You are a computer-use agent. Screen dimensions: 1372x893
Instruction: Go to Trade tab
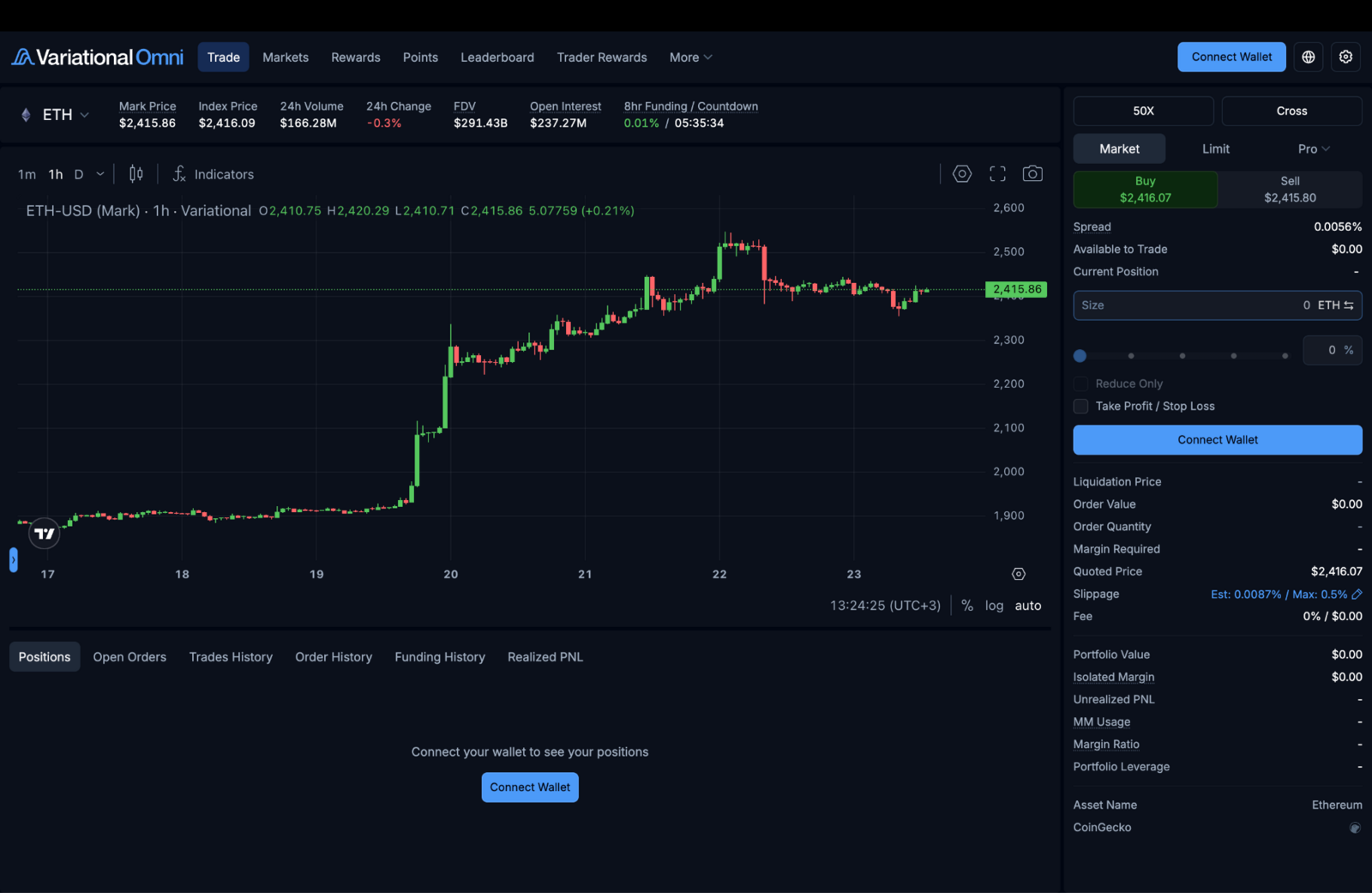pyautogui.click(x=224, y=57)
